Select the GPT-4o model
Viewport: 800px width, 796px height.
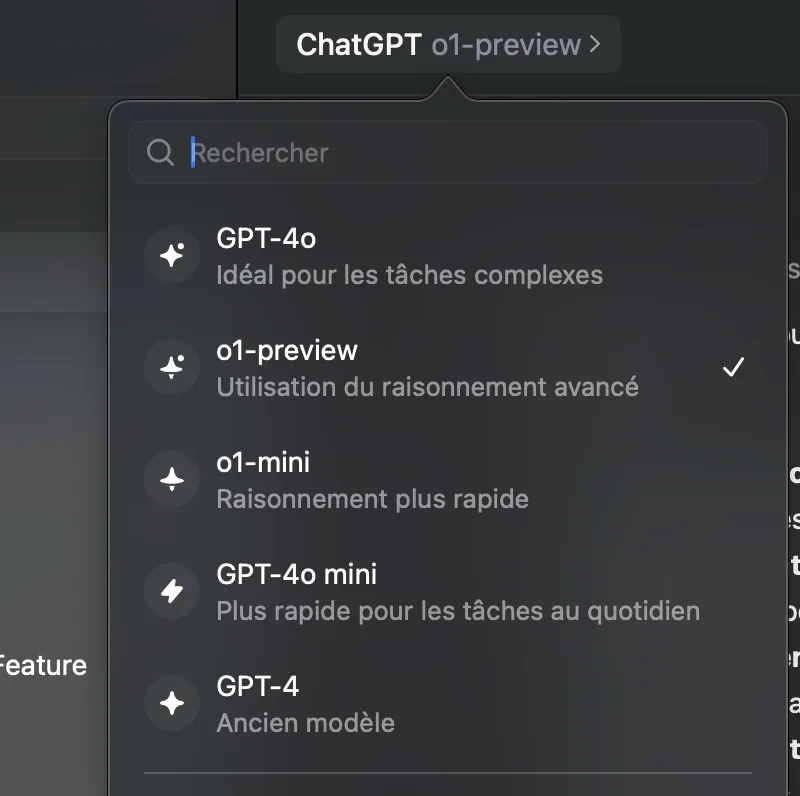[x=447, y=255]
